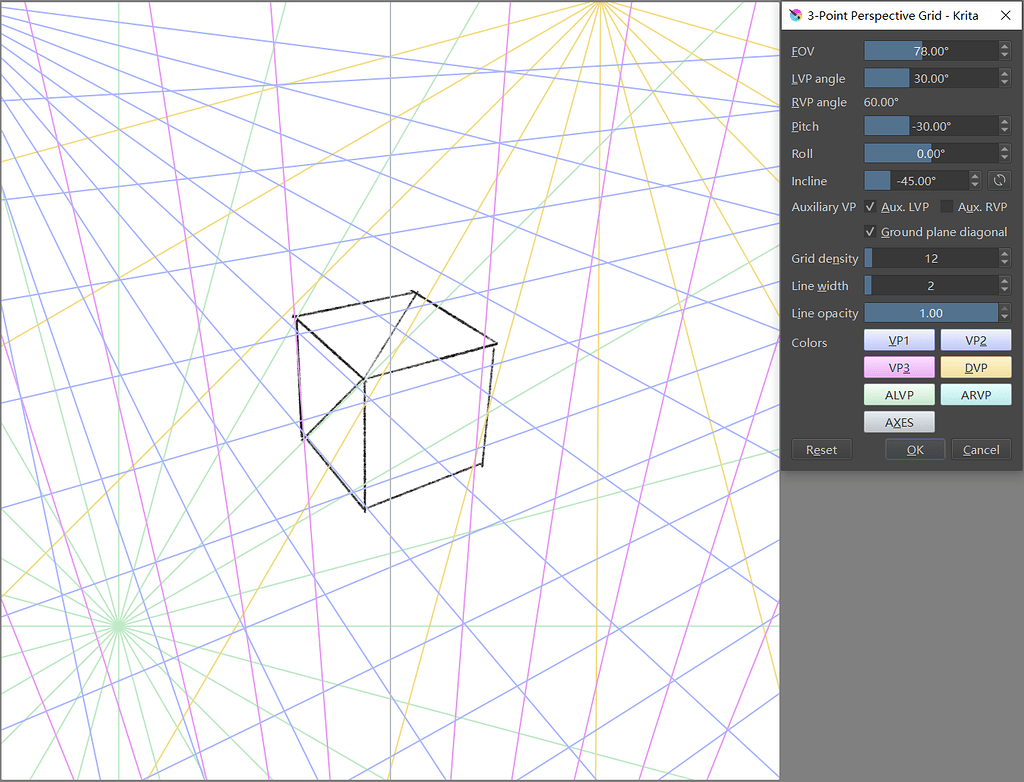This screenshot has width=1024, height=782.
Task: Increase Incline value with up arrow
Action: [x=975, y=176]
